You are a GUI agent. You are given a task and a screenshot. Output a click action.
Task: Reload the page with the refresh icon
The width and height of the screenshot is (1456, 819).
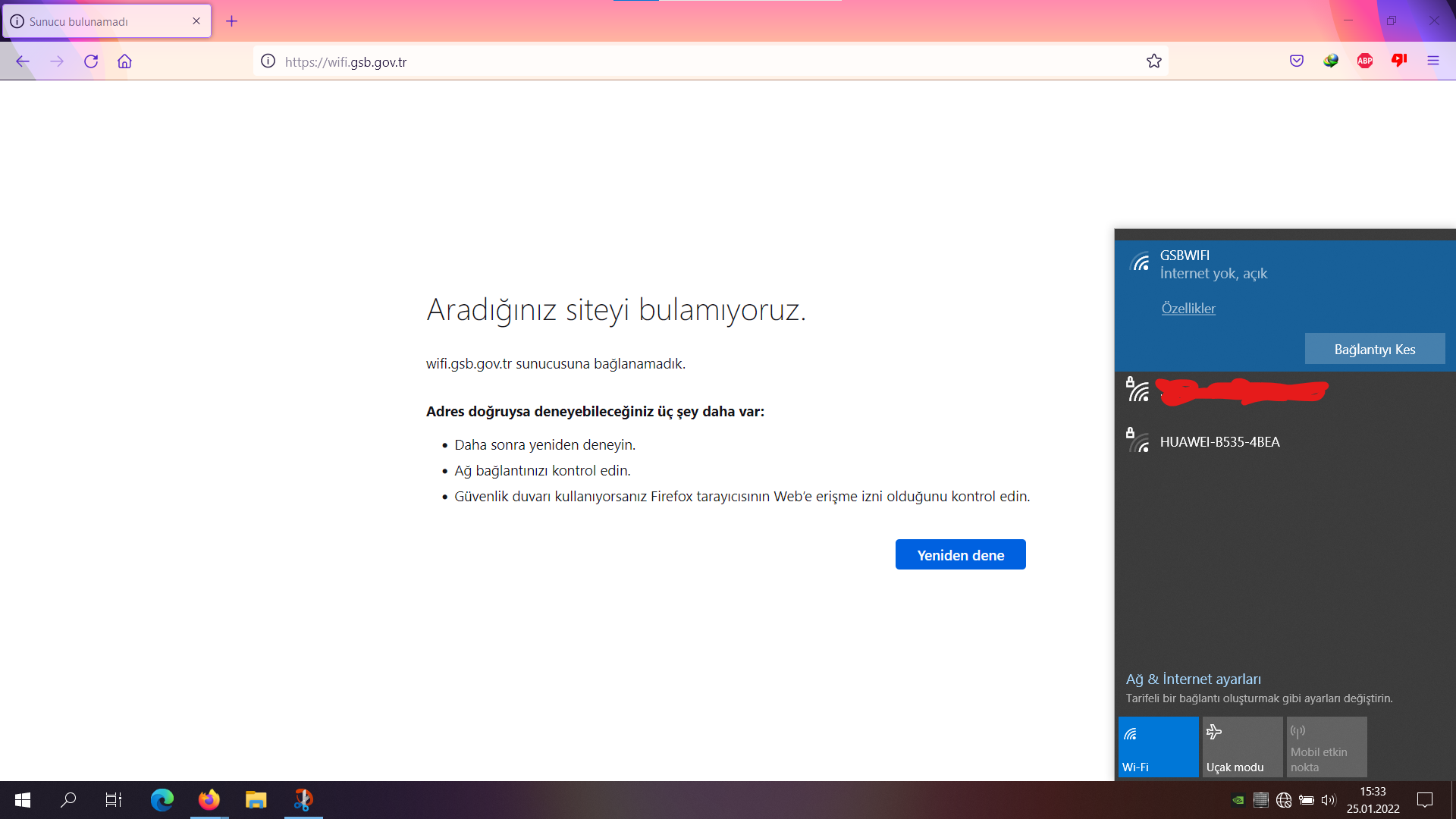pos(91,61)
